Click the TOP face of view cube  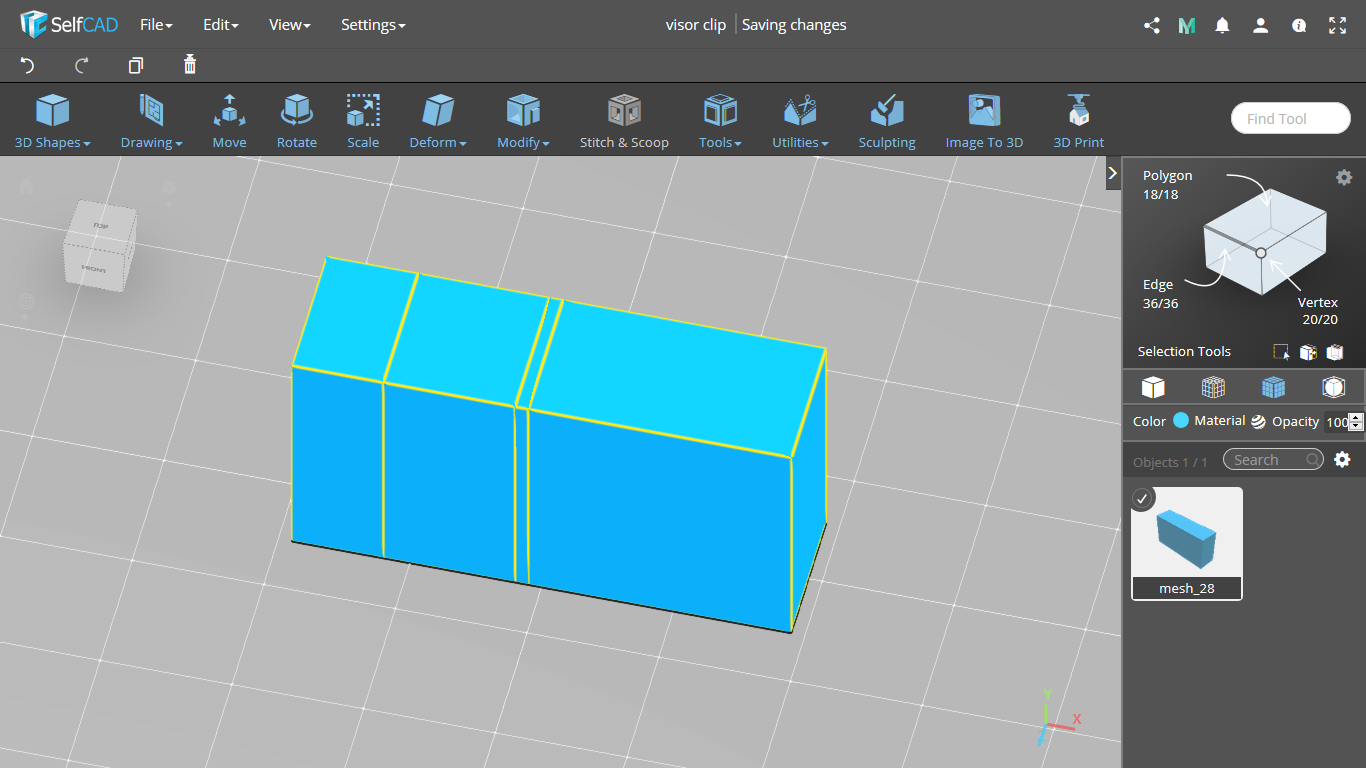(101, 226)
